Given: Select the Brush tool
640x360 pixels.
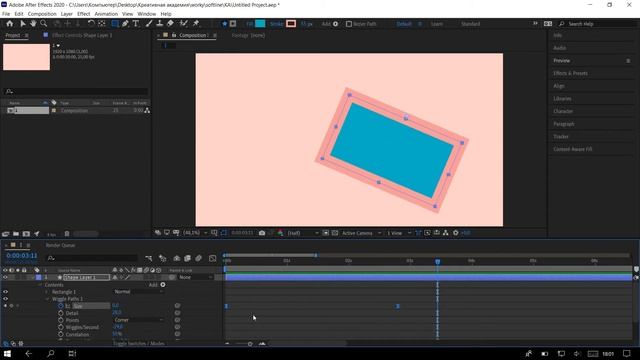Looking at the screenshot, I should (x=149, y=24).
